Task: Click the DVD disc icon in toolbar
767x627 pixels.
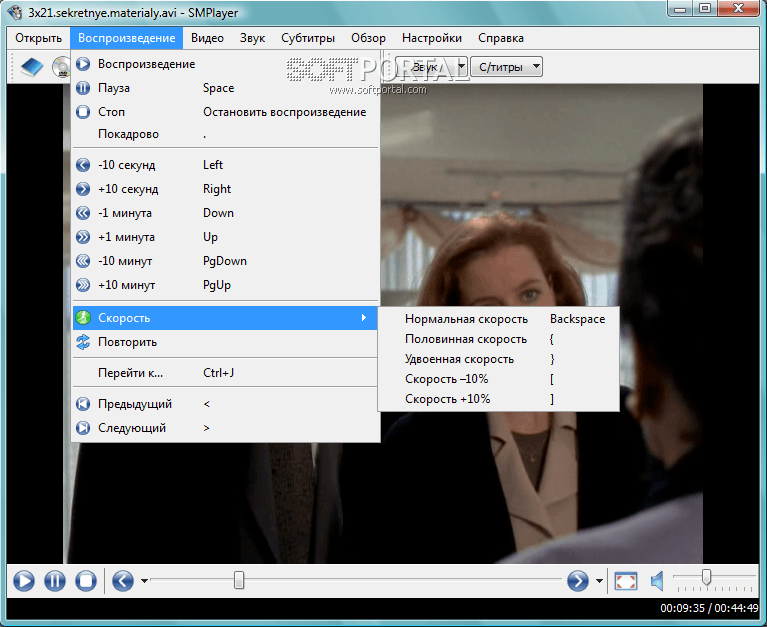Action: point(61,67)
